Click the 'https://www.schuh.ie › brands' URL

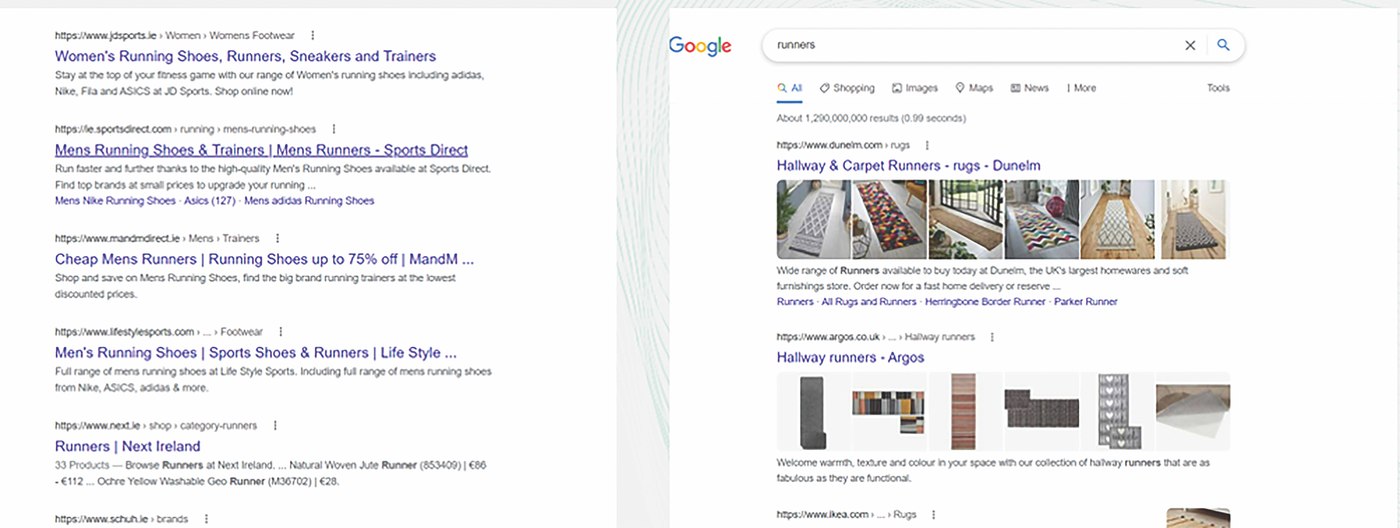tap(122, 519)
